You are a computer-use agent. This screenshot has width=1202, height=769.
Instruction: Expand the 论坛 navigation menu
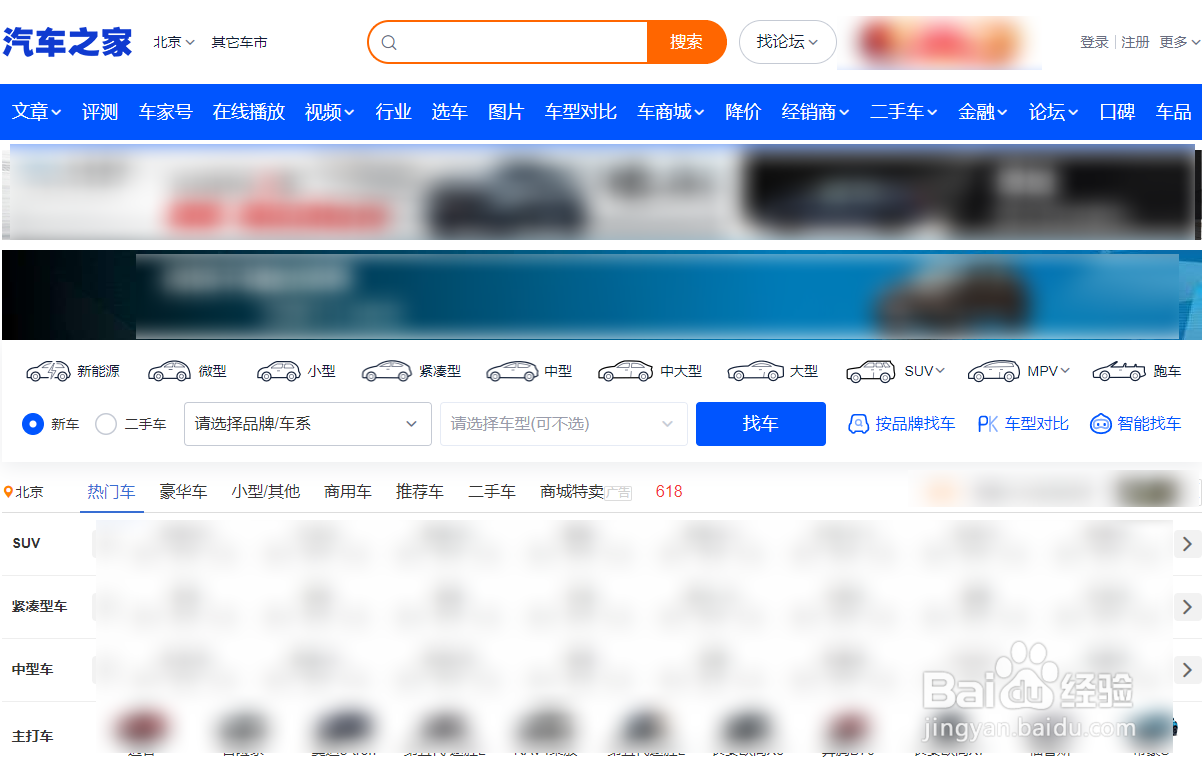pyautogui.click(x=1054, y=112)
